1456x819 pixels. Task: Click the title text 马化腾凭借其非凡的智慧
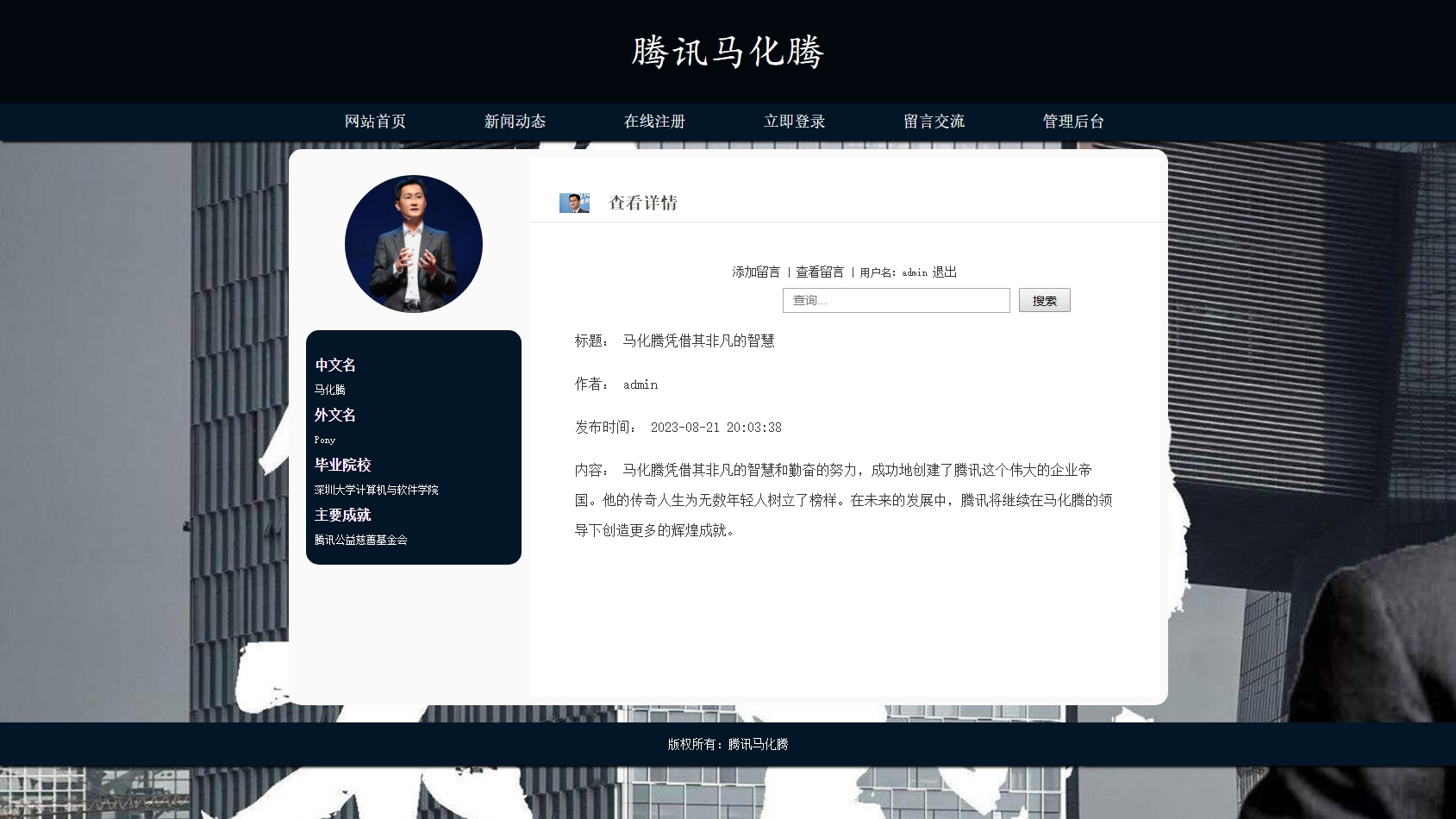click(698, 341)
